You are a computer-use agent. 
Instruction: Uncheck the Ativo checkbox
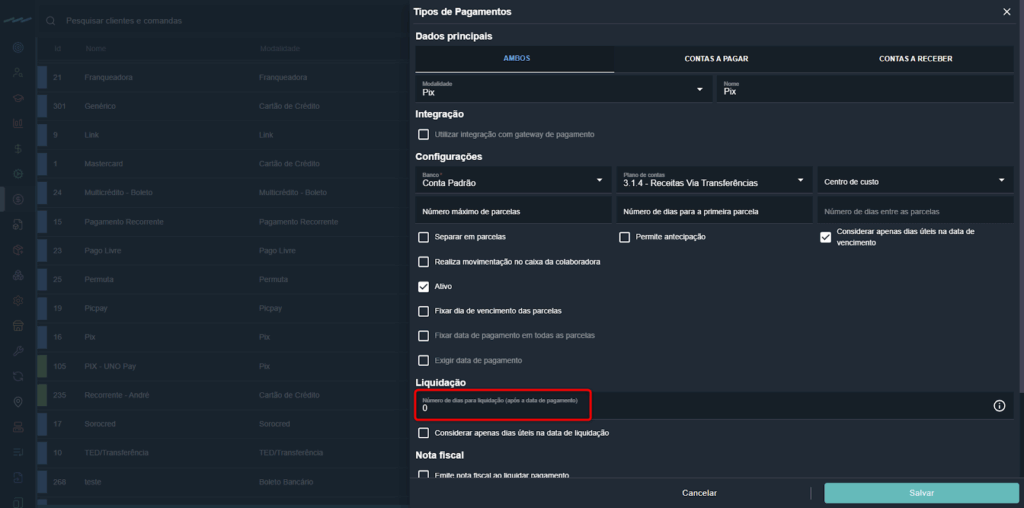tap(424, 286)
